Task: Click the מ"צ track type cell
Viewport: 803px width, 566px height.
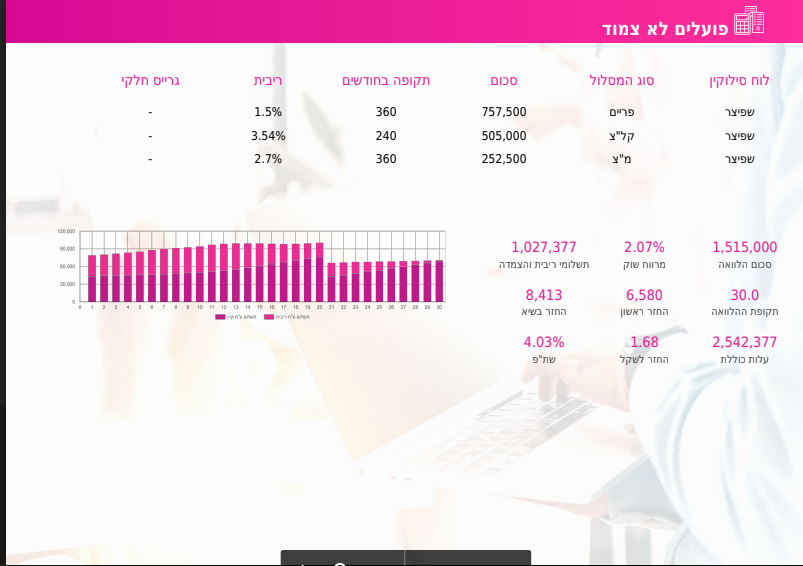Action: point(621,159)
